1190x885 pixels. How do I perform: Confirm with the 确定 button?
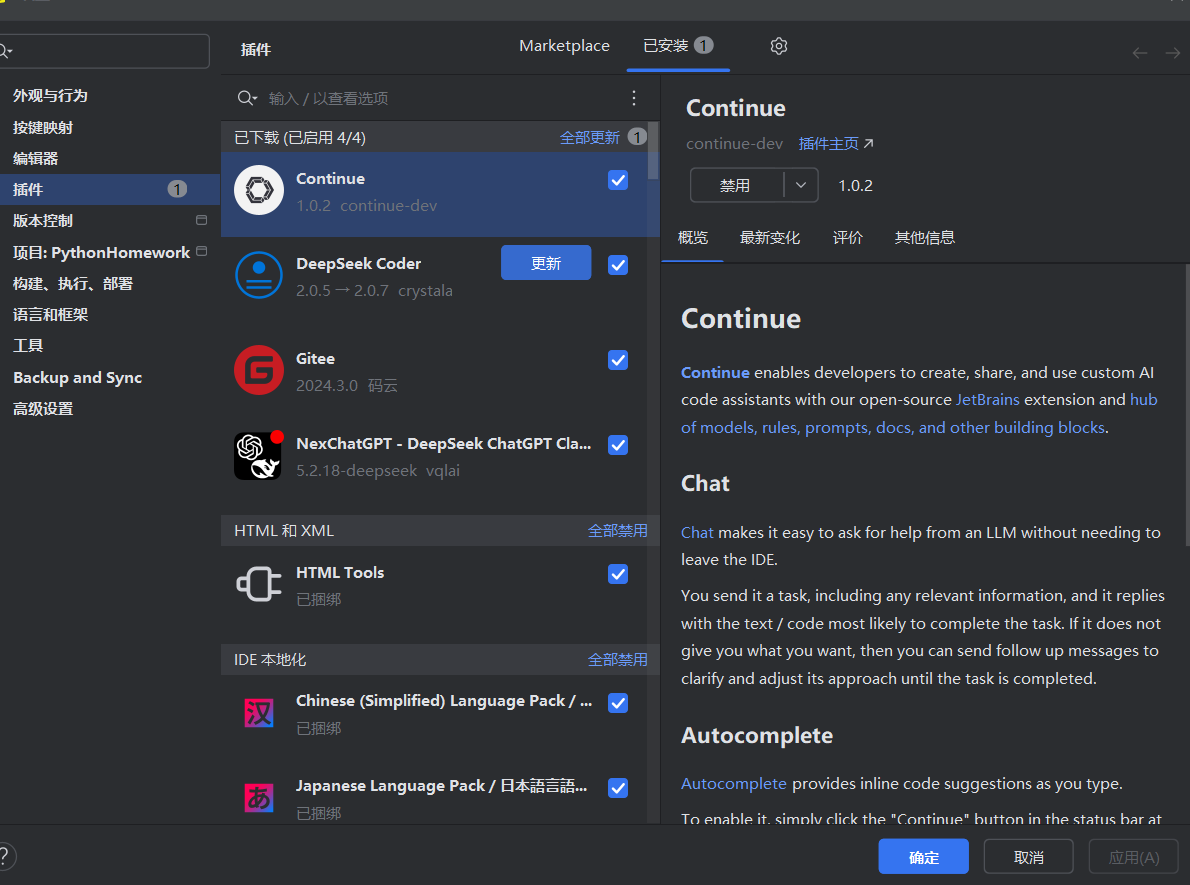pyautogui.click(x=923, y=856)
